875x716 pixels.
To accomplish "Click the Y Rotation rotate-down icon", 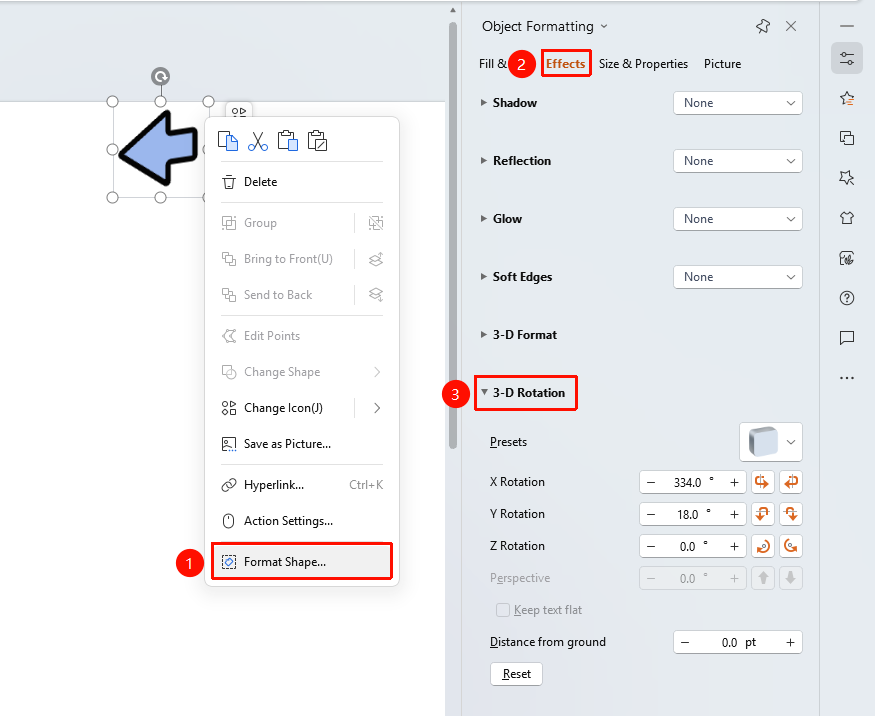I will pos(791,514).
